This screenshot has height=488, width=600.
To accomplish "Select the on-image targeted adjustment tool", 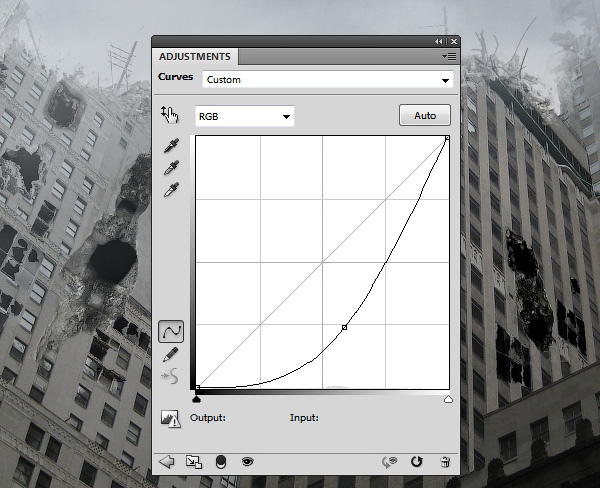I will point(169,115).
